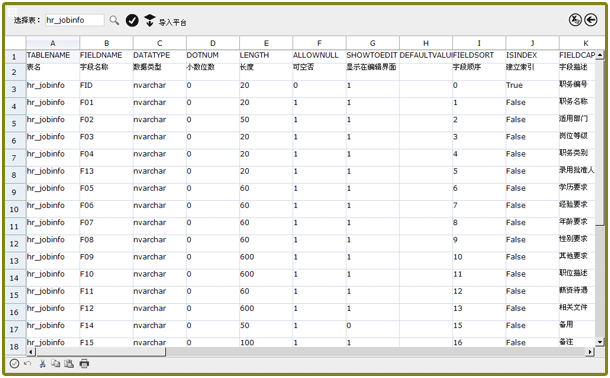Image resolution: width=610 pixels, height=378 pixels.
Task: Select column header B
Action: 106,43
